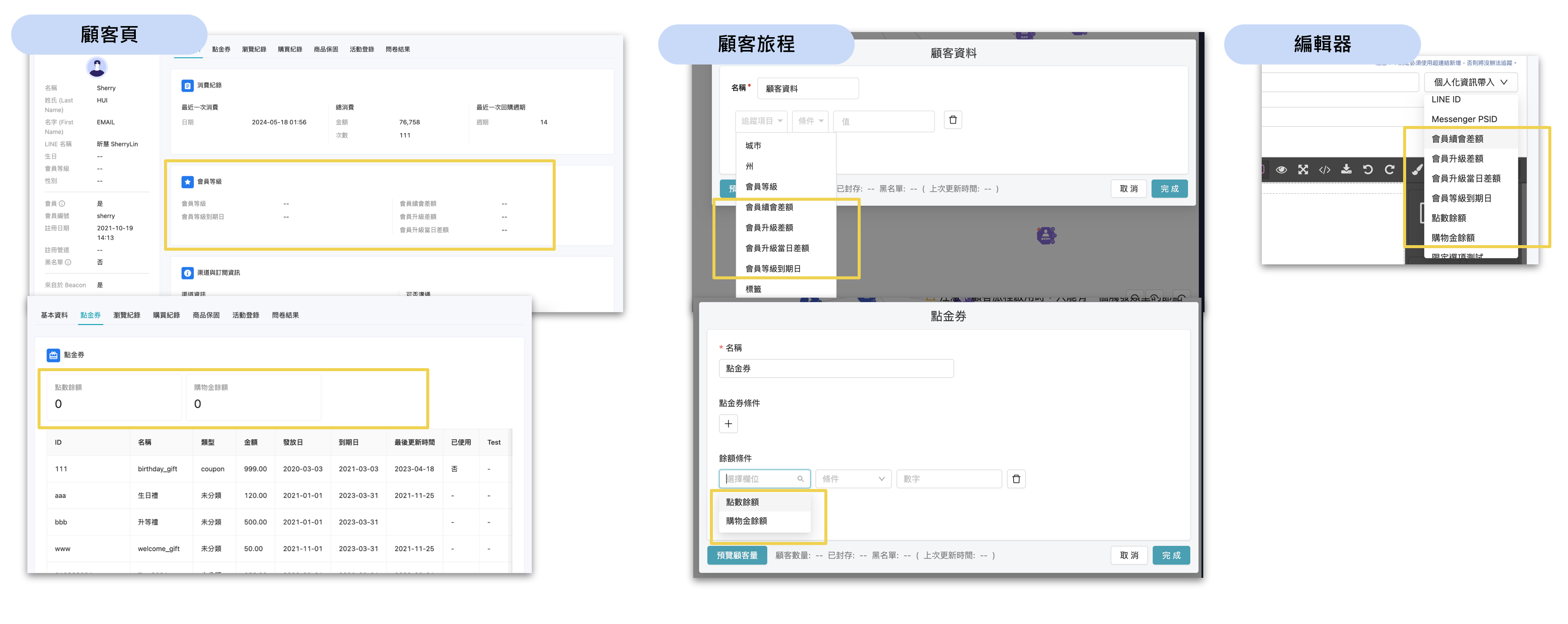Image resolution: width=1568 pixels, height=624 pixels.
Task: Delete the 追蹤項目 filter row via trash icon
Action: [953, 120]
